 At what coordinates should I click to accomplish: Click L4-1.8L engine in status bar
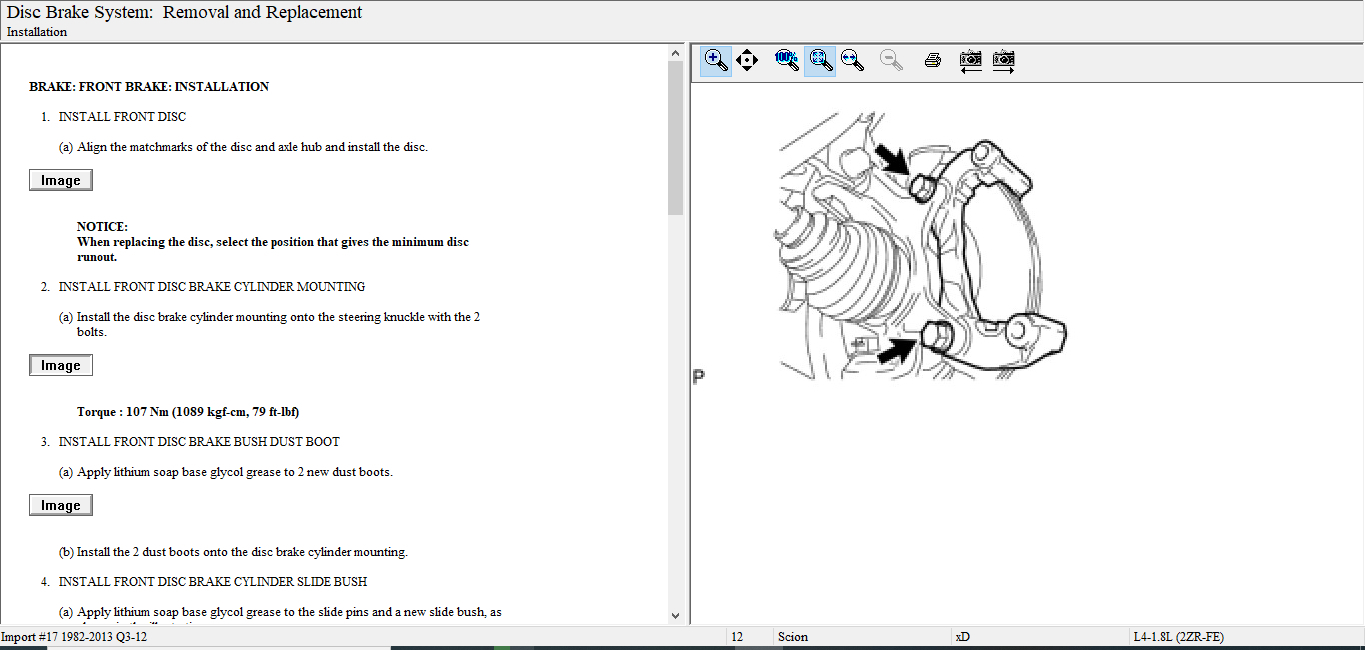point(1177,637)
